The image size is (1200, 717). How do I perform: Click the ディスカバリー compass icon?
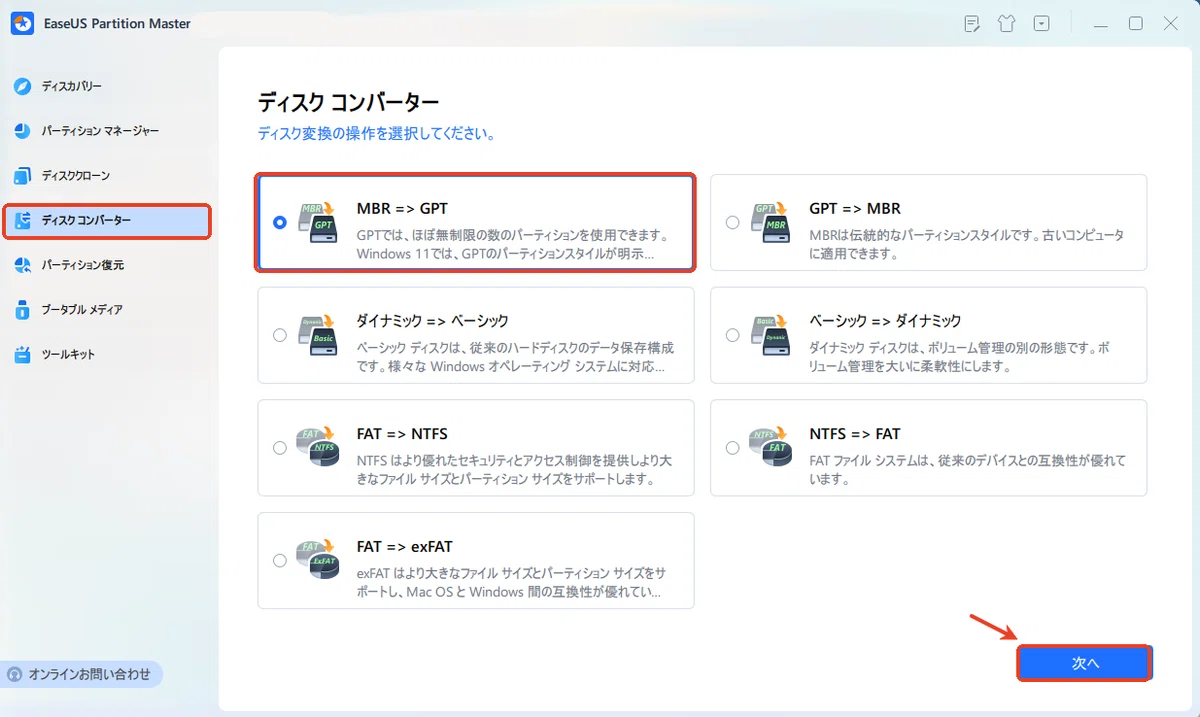pos(23,87)
